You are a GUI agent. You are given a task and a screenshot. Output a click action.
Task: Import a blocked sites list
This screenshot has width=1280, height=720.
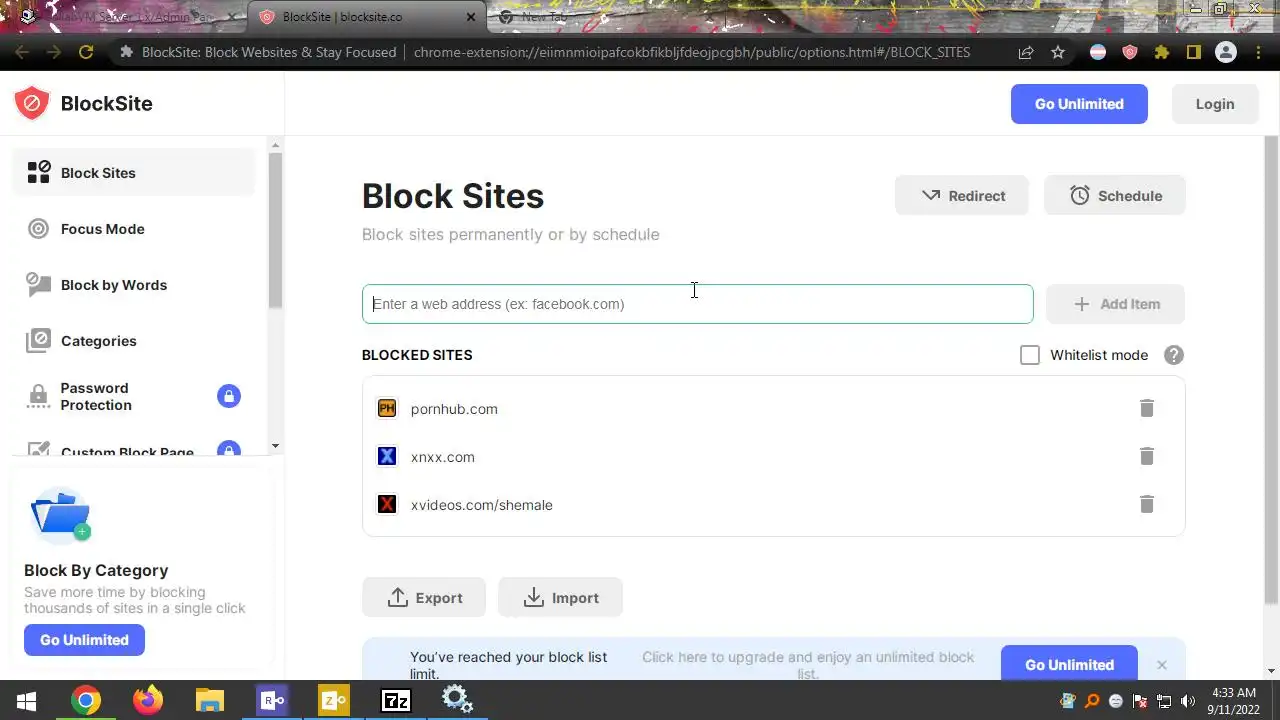pyautogui.click(x=560, y=598)
